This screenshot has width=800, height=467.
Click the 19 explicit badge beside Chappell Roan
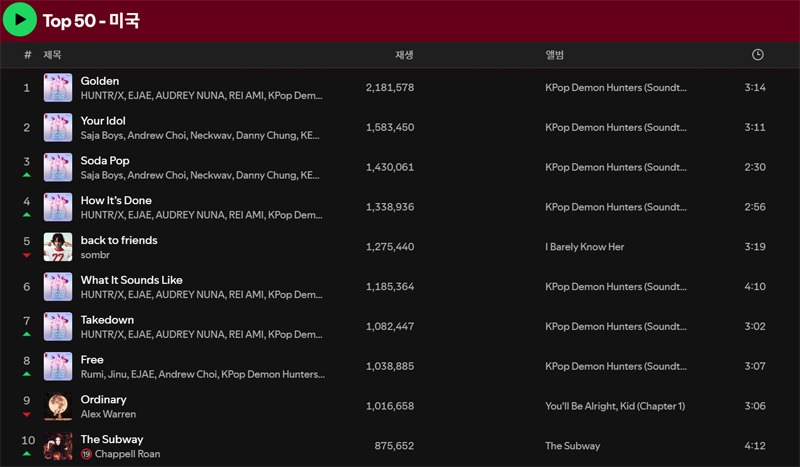[86, 454]
